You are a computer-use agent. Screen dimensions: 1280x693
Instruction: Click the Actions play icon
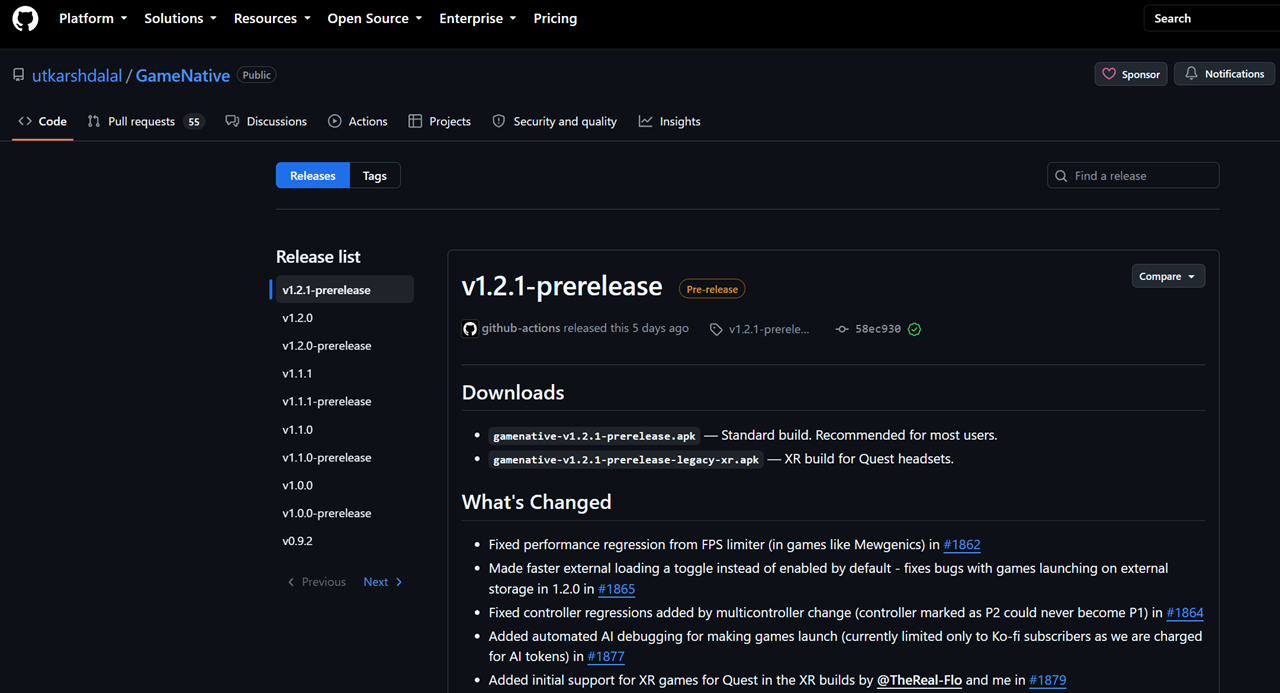tap(335, 121)
